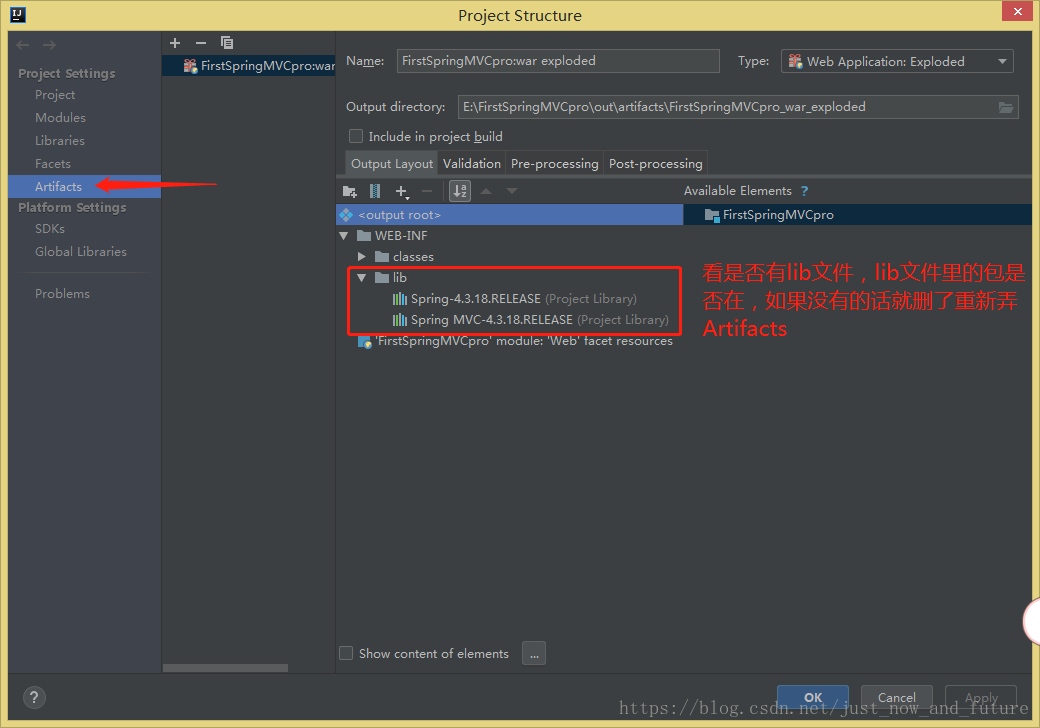This screenshot has height=728, width=1040.
Task: Click the Spring MVC-4.3.18.RELEASE library icon
Action: point(399,320)
